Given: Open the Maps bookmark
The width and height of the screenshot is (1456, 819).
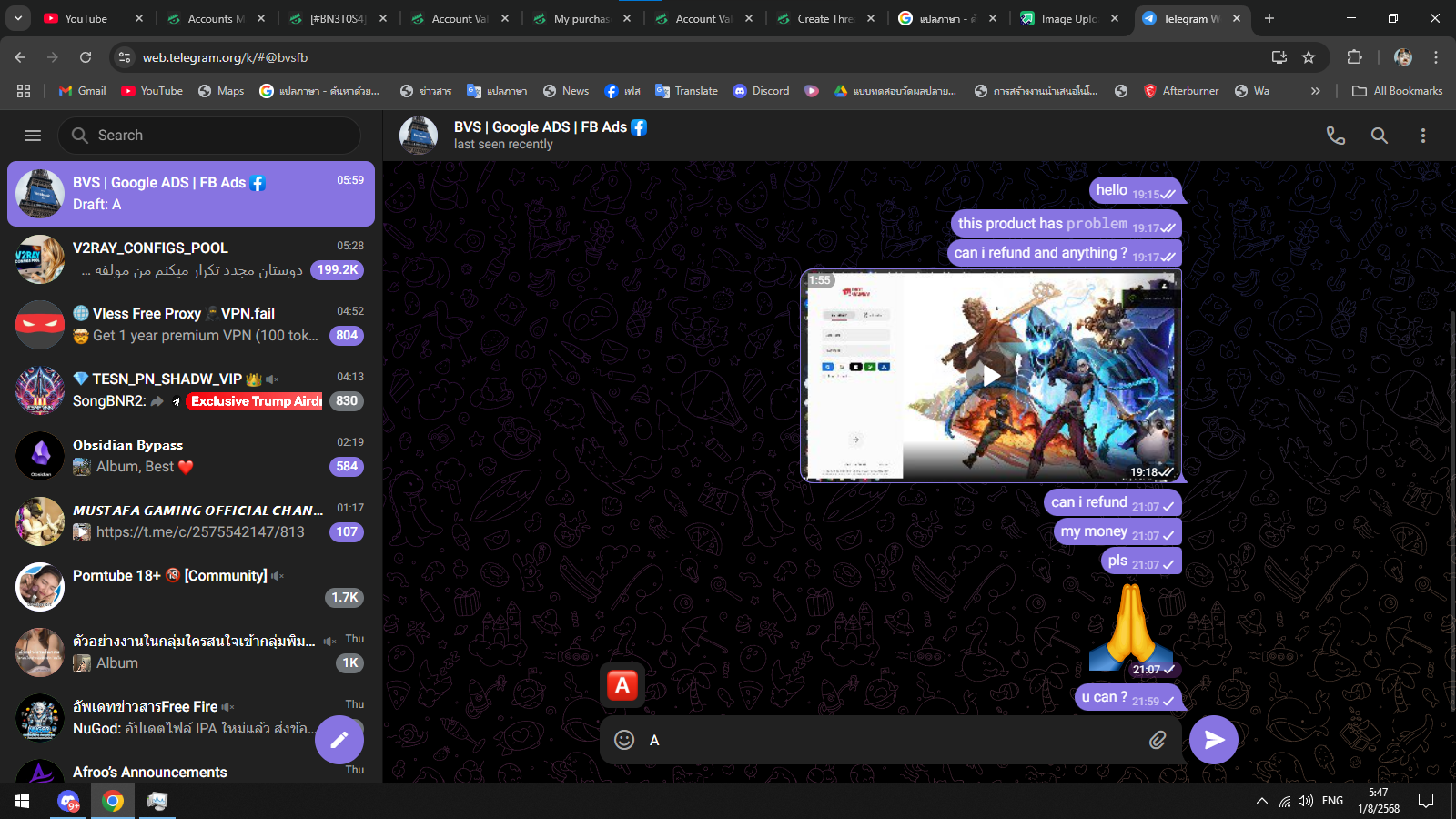Looking at the screenshot, I should pos(221,91).
